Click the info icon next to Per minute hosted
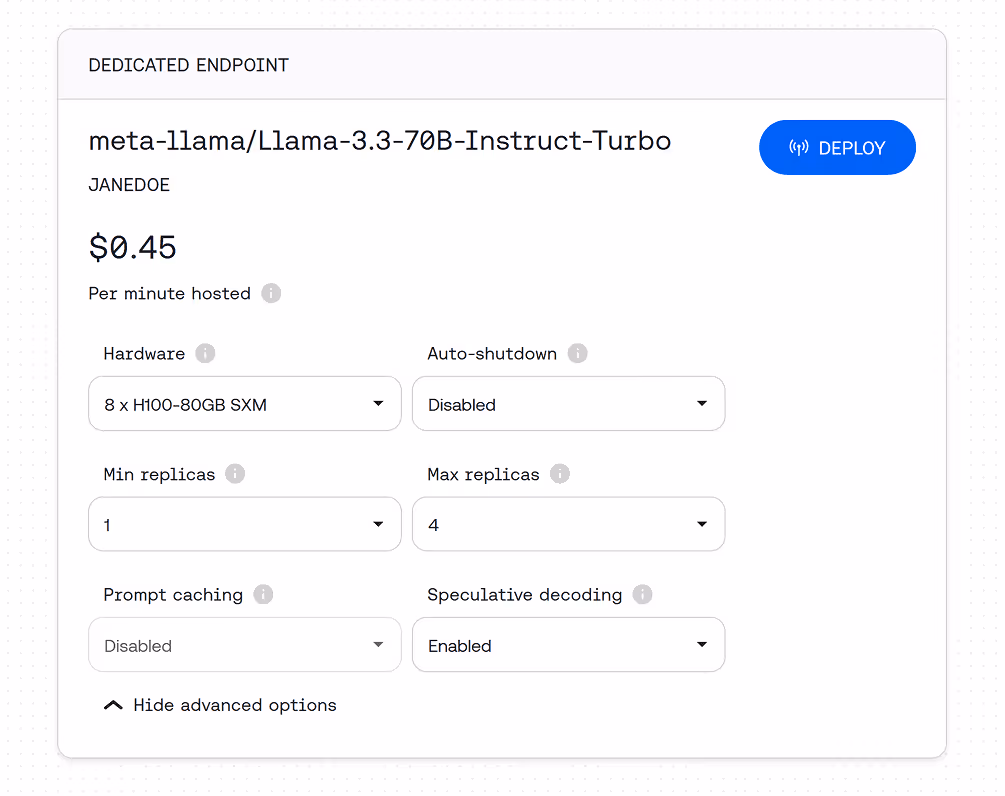This screenshot has height=796, width=1005. [x=271, y=294]
